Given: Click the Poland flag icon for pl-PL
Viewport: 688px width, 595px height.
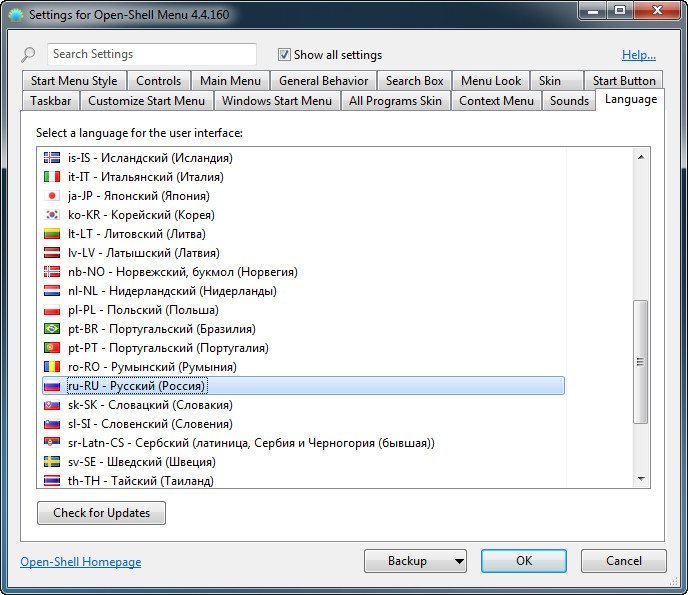Looking at the screenshot, I should click(52, 310).
